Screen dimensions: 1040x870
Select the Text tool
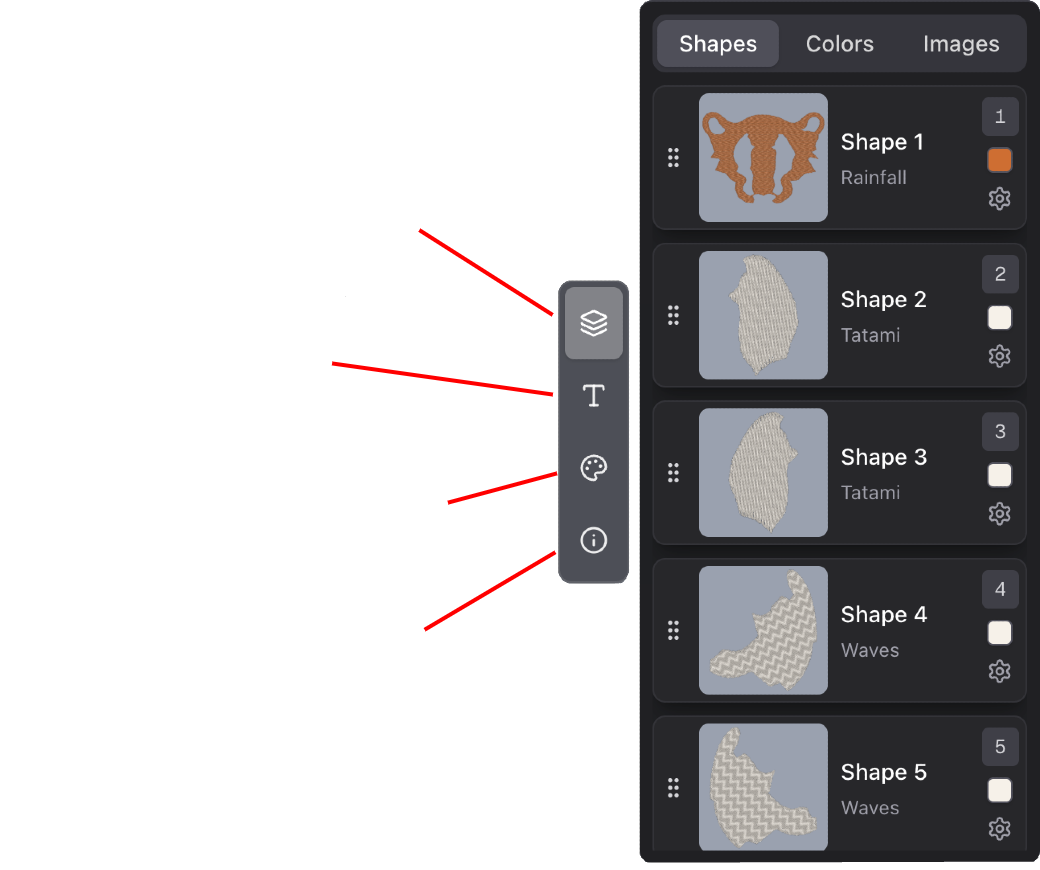pyautogui.click(x=594, y=395)
